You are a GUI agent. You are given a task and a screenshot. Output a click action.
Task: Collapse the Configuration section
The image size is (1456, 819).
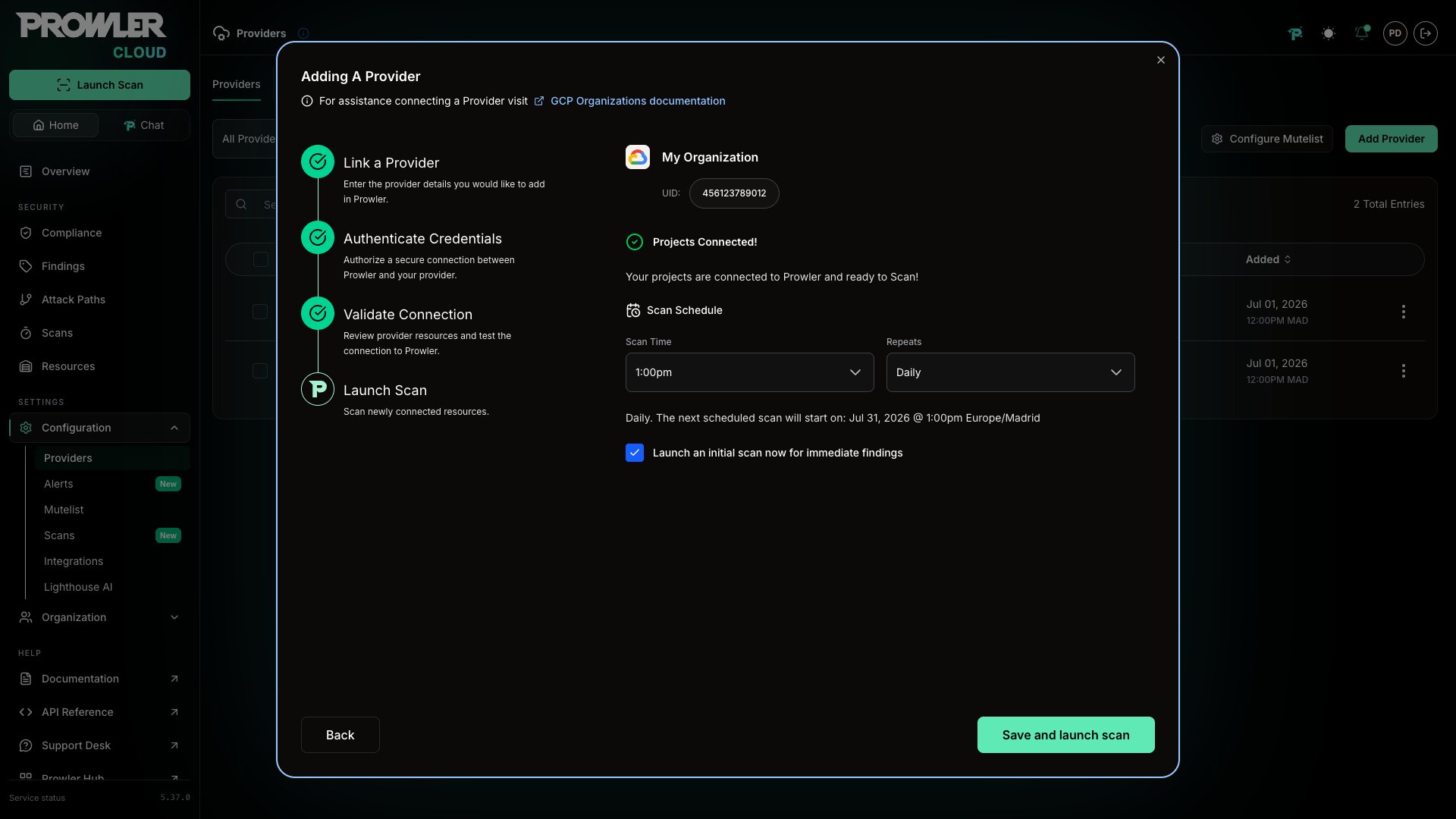click(x=99, y=428)
